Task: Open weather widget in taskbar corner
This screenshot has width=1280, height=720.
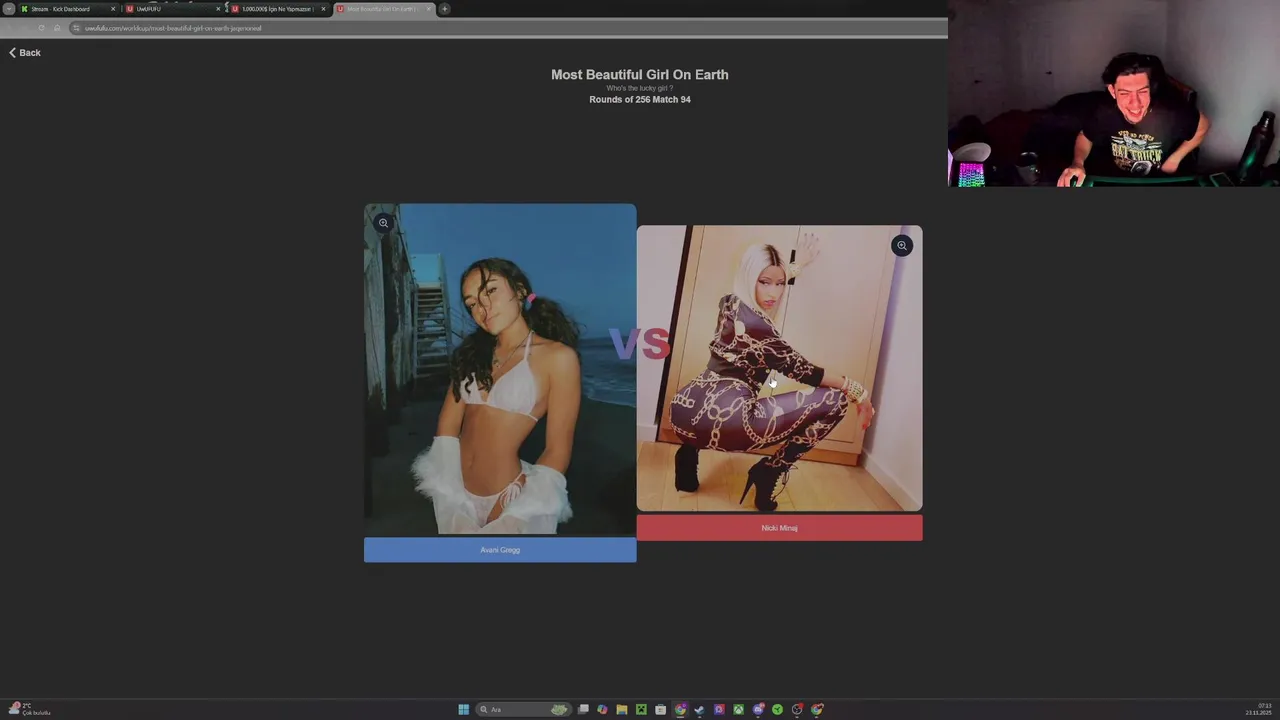Action: pos(28,710)
